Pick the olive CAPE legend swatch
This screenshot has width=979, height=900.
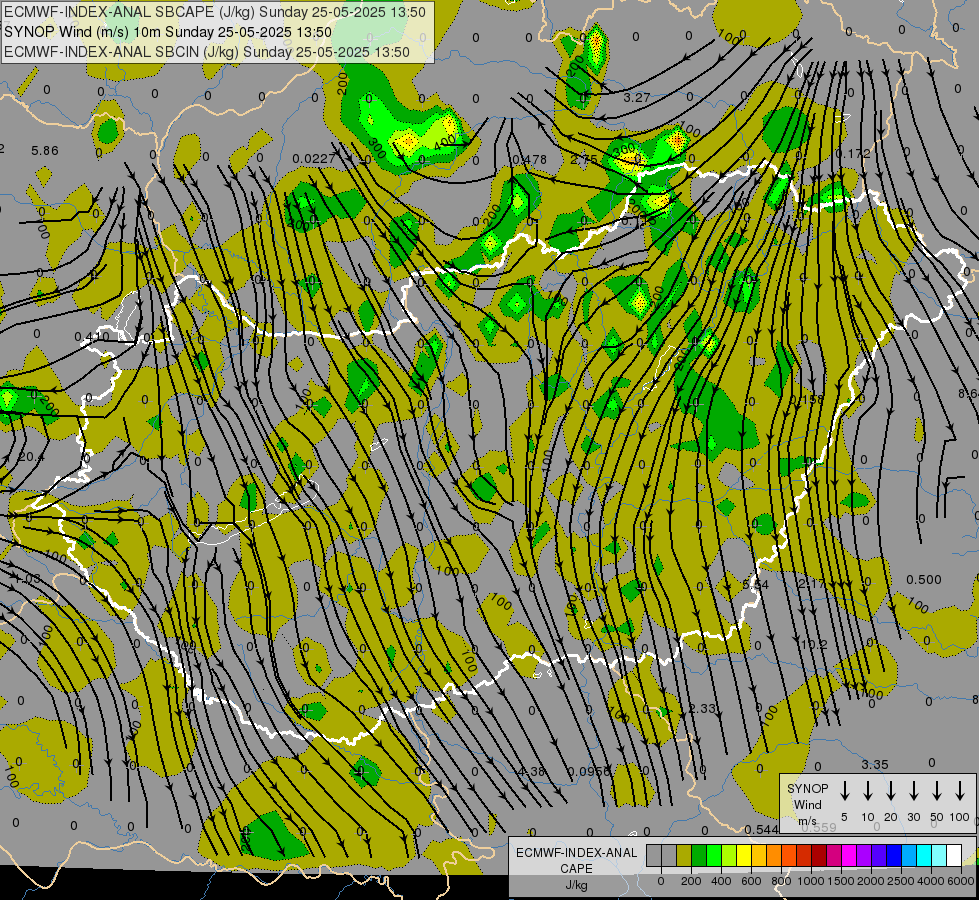[684, 856]
